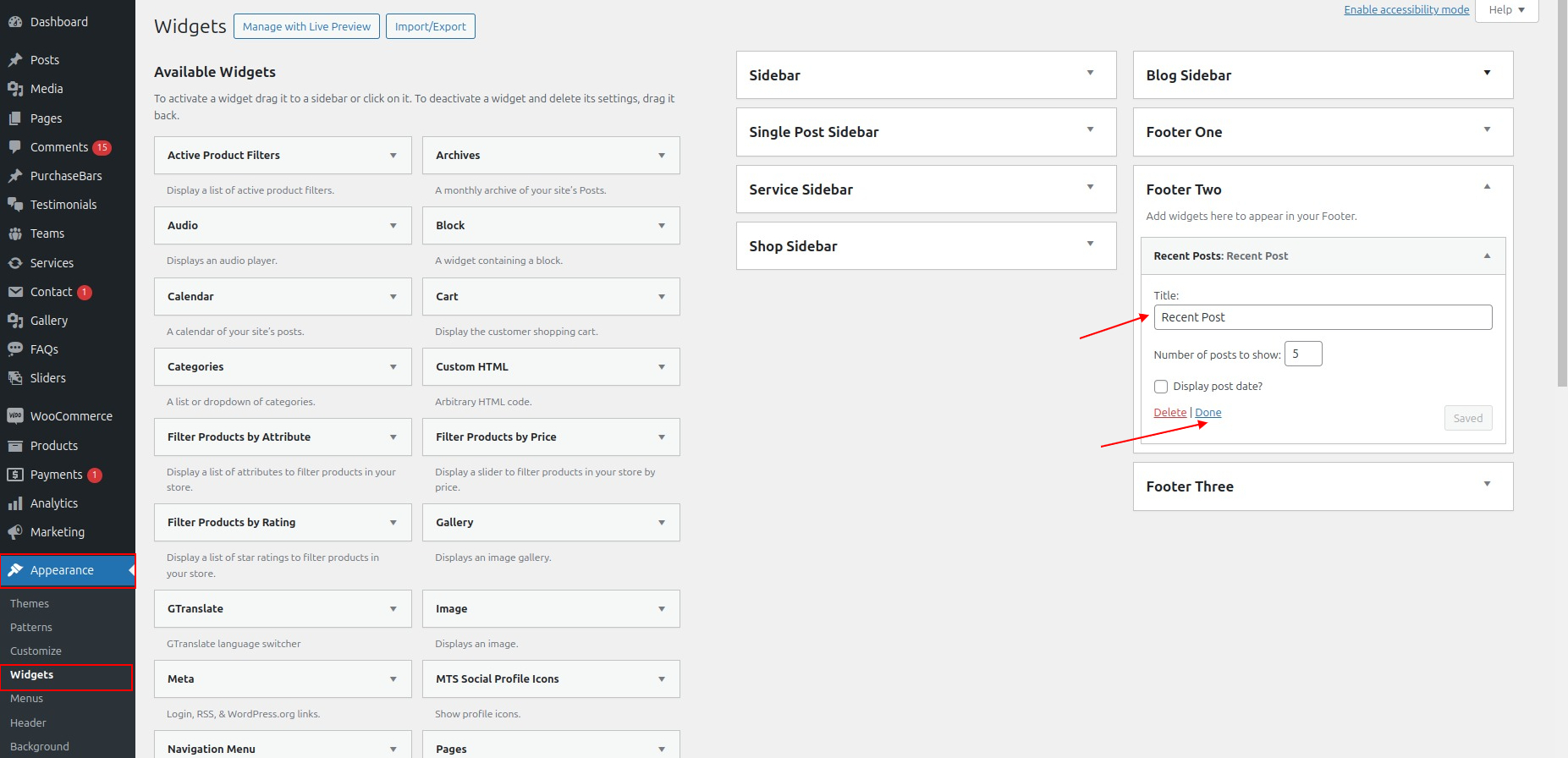Click the Gallery icon in sidebar

tap(15, 321)
